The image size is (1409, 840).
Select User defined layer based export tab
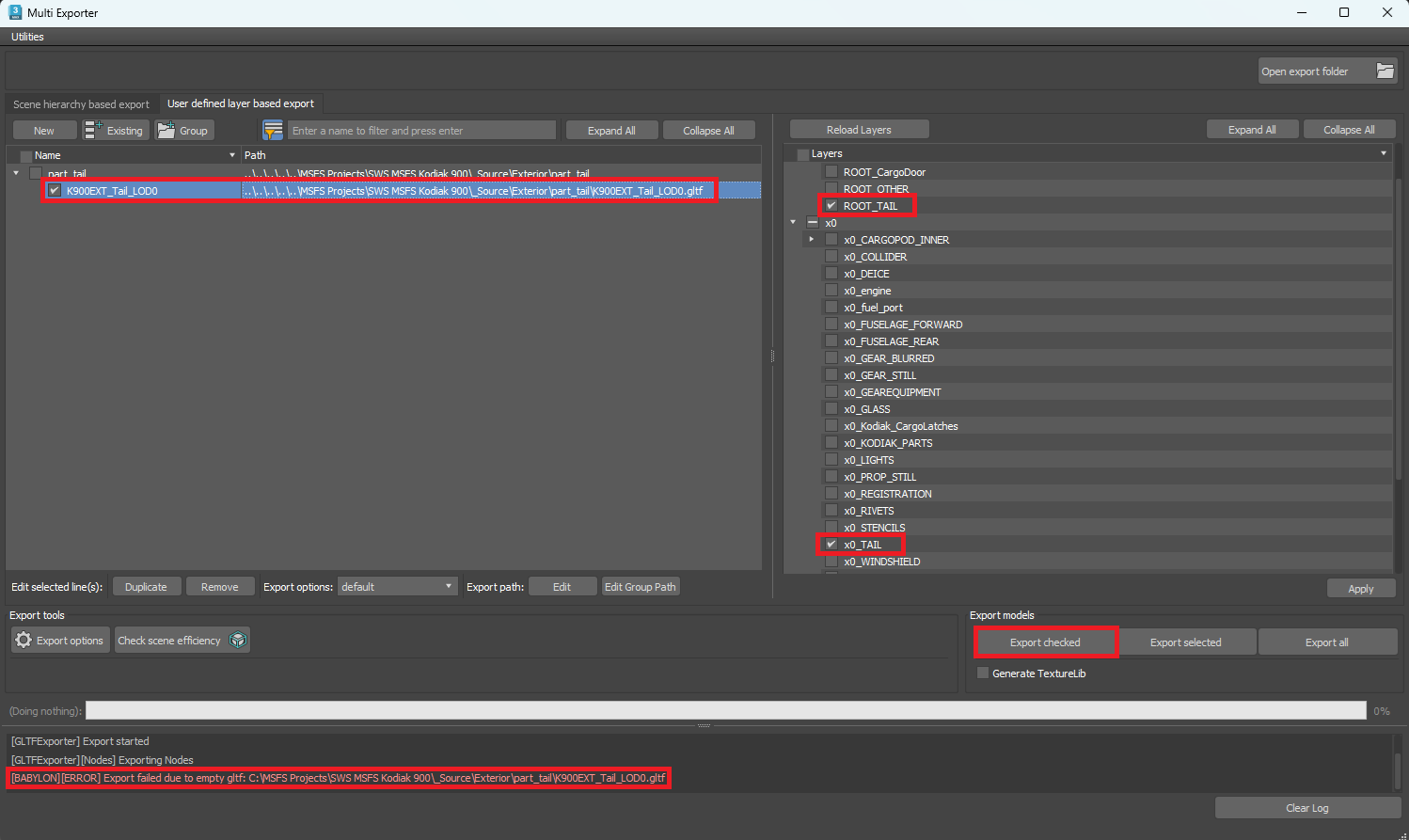[x=241, y=103]
